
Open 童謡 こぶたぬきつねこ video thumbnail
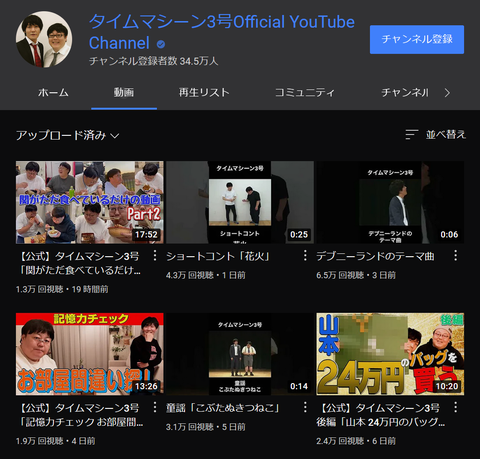[240, 354]
